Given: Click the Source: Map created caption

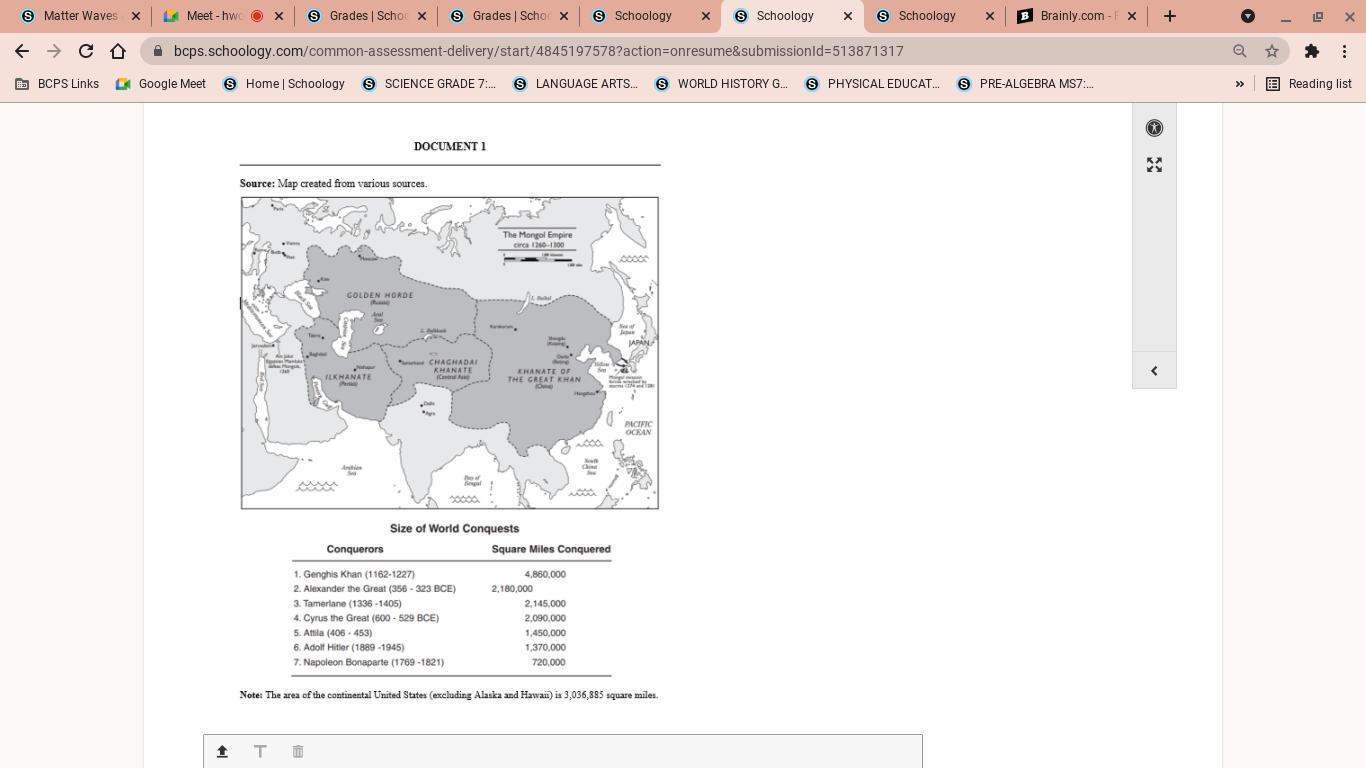Looking at the screenshot, I should (333, 184).
